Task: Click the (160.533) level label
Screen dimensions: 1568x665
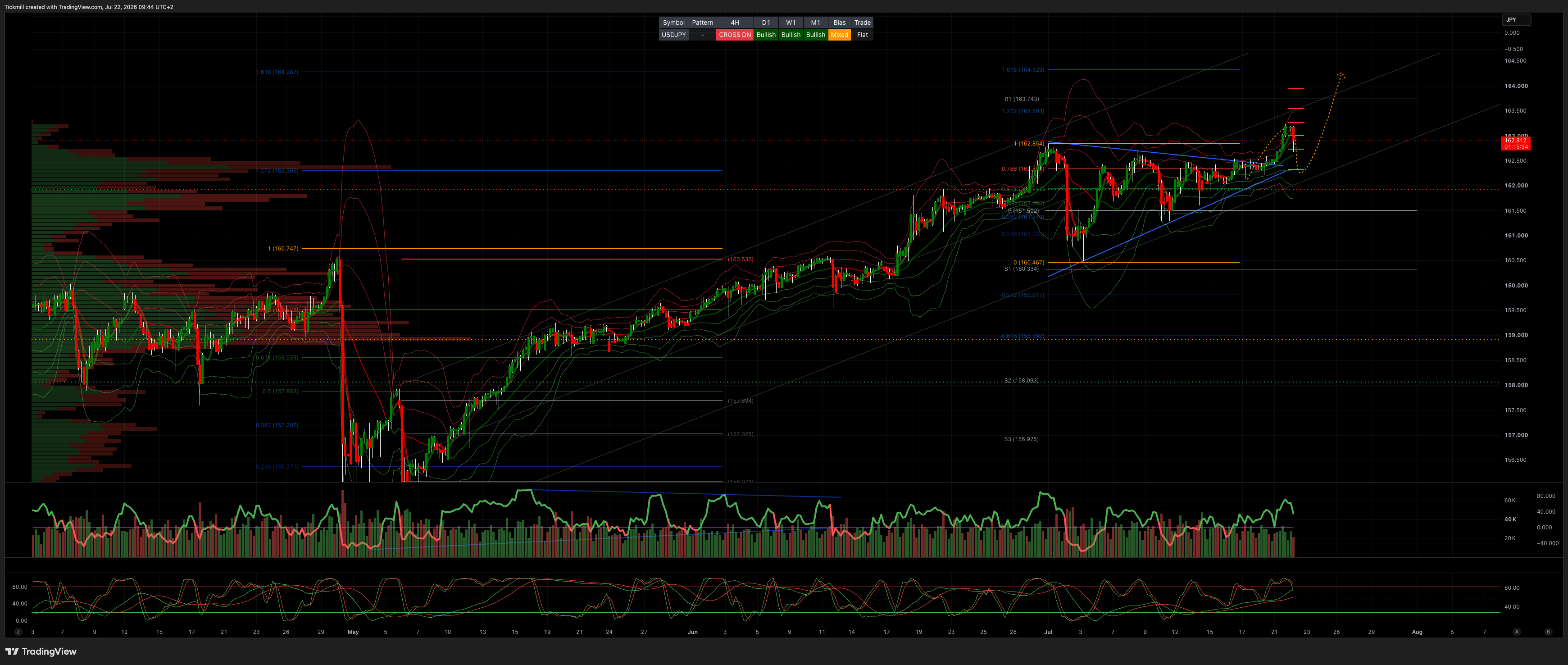Action: 741,260
